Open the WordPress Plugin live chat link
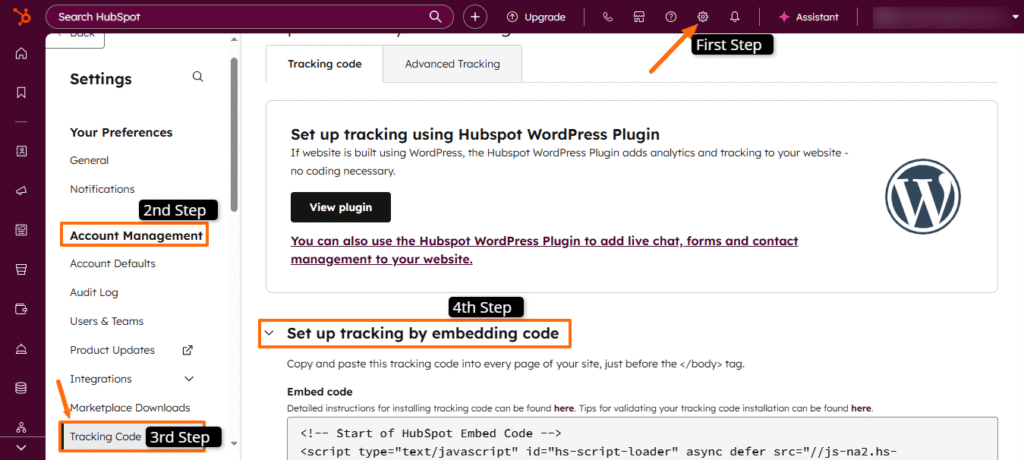1024x460 pixels. point(544,250)
